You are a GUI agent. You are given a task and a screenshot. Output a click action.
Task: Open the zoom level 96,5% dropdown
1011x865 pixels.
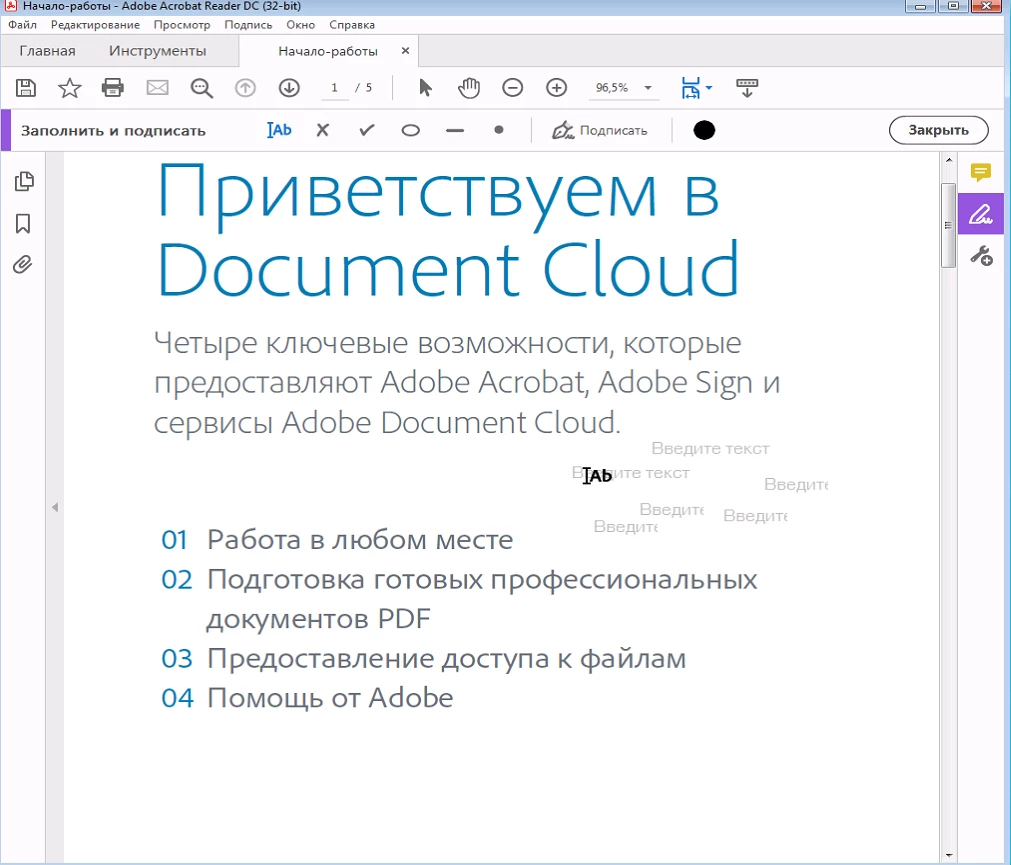tap(623, 88)
